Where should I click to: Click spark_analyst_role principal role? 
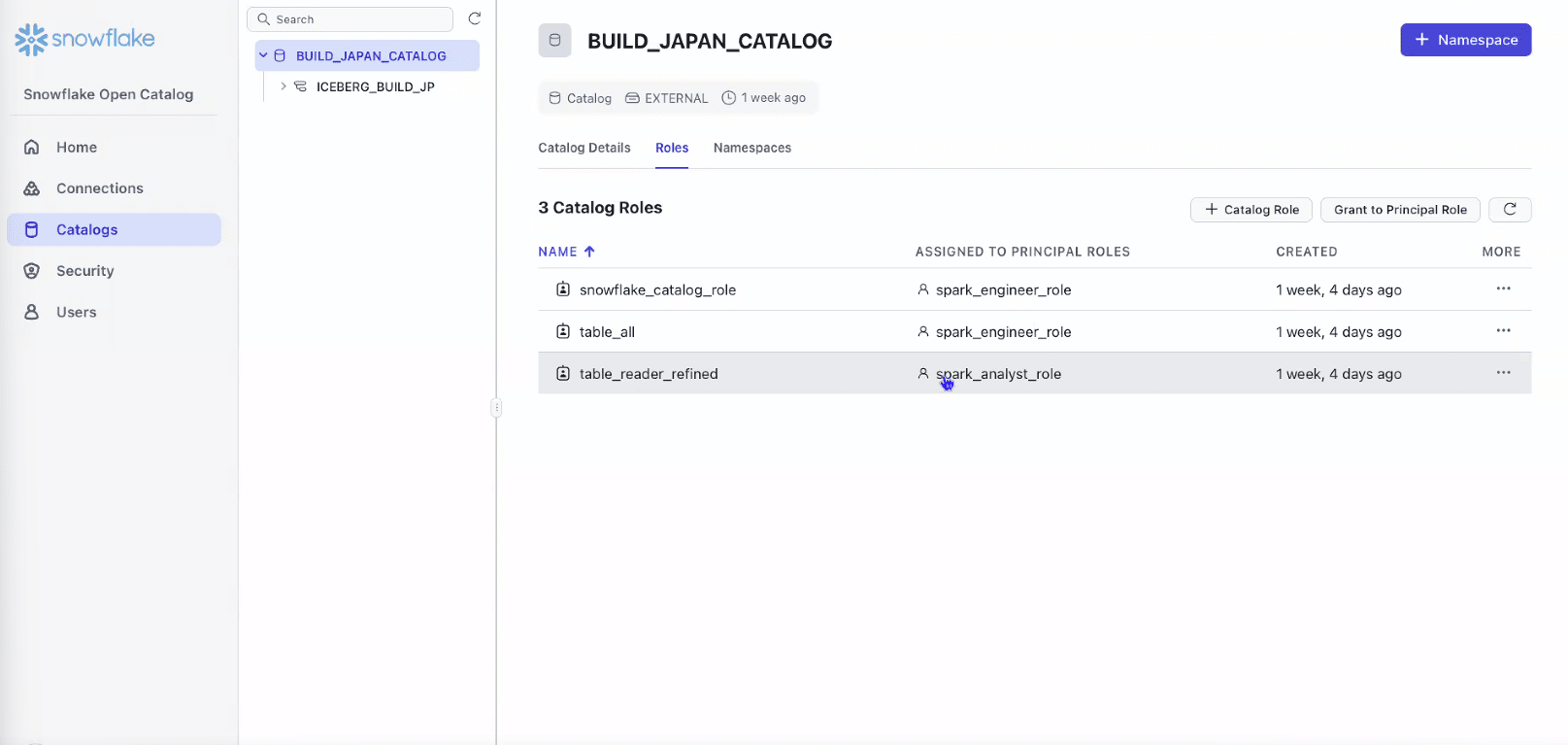coord(998,374)
